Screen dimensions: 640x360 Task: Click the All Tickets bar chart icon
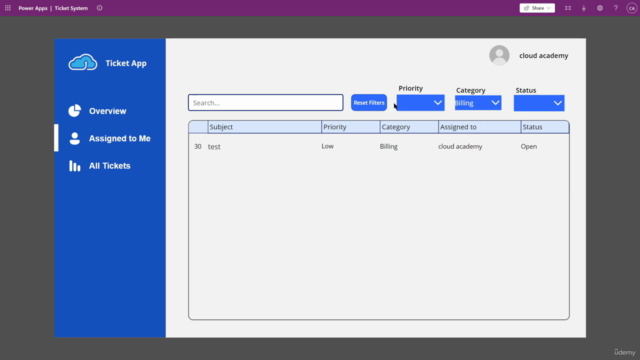click(75, 166)
